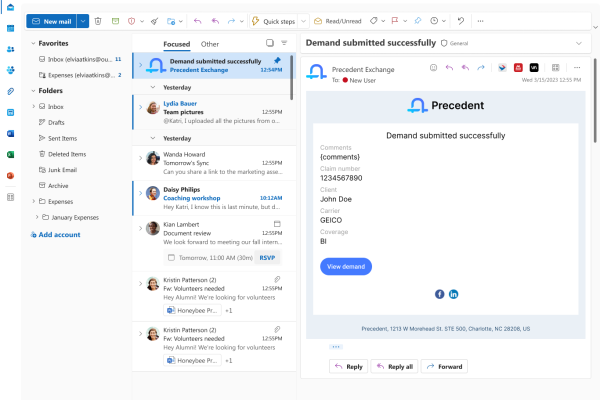Screen dimensions: 600x400
Task: Click the red add-in icon in the message header
Action: pos(518,68)
